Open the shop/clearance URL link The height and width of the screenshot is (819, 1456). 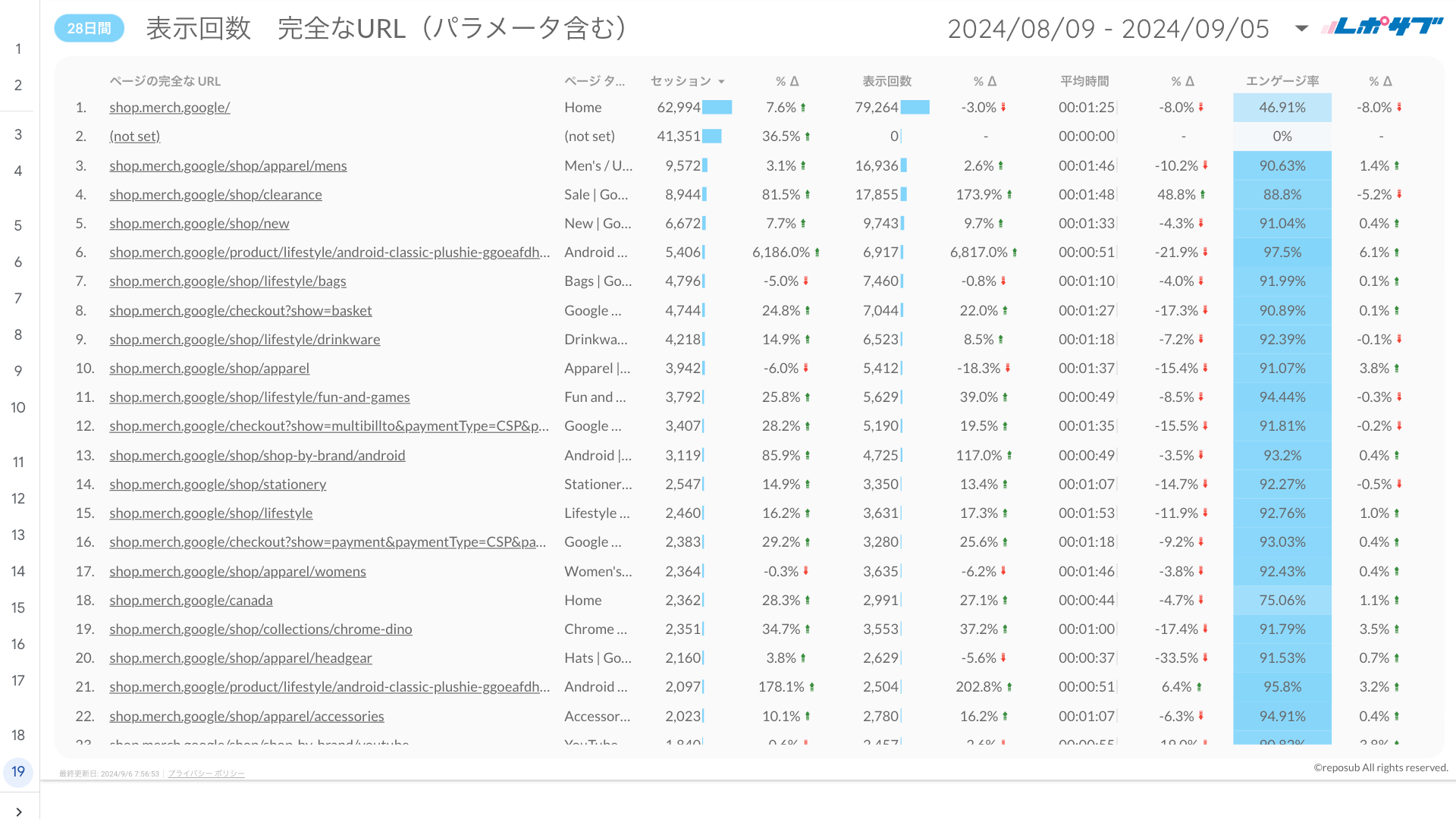pos(215,195)
